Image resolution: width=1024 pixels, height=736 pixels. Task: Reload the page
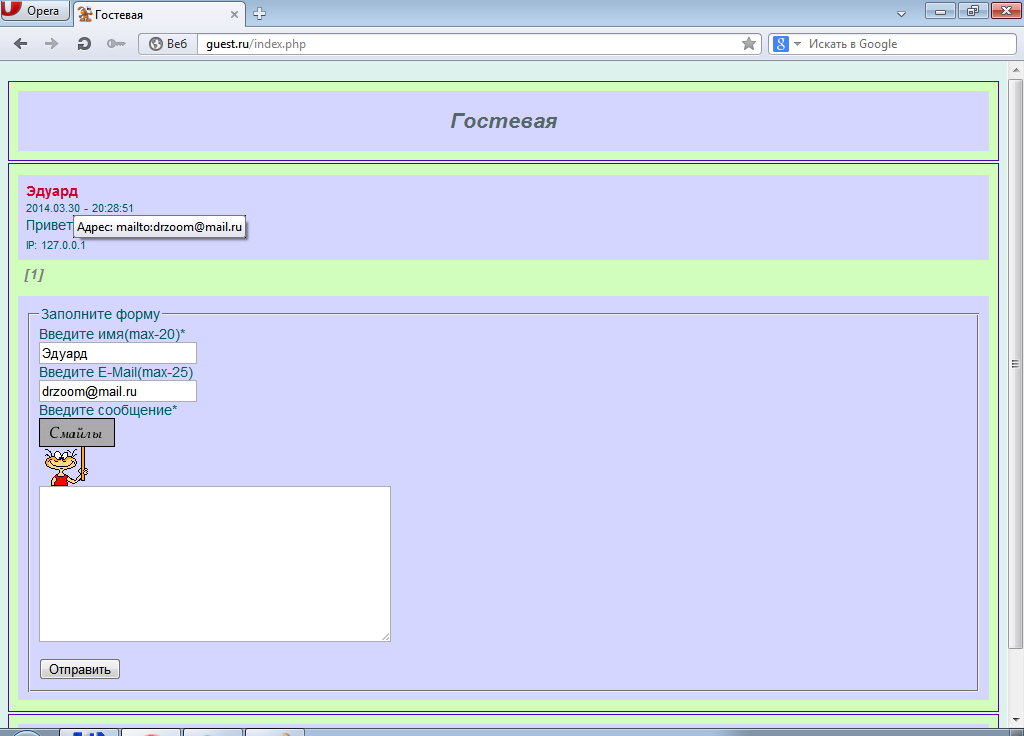click(x=84, y=44)
